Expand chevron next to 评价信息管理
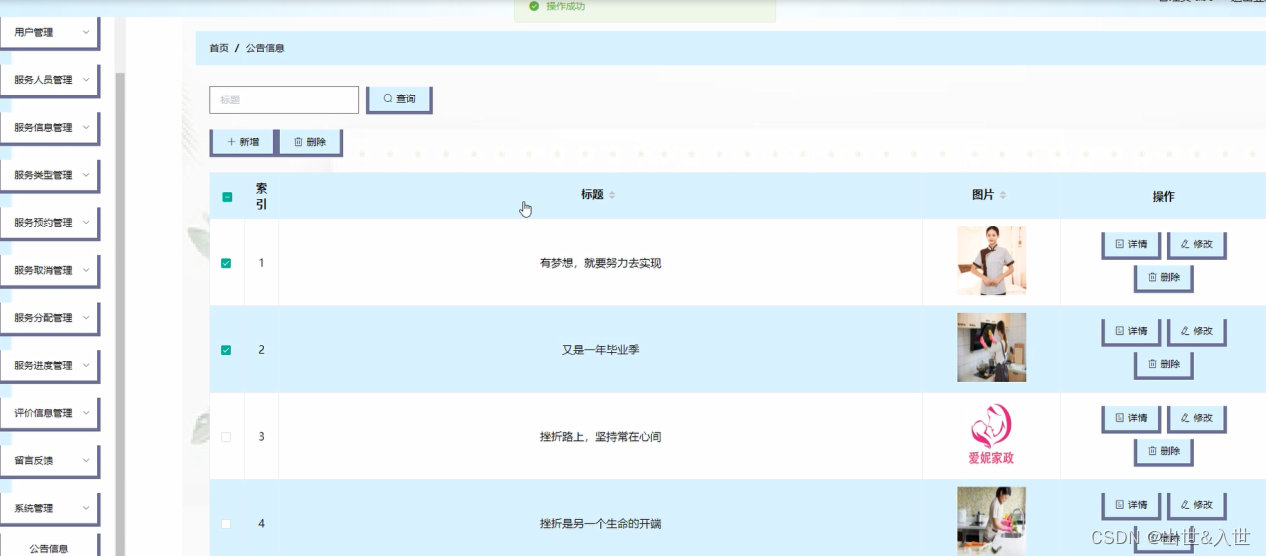1266x556 pixels. [x=86, y=413]
